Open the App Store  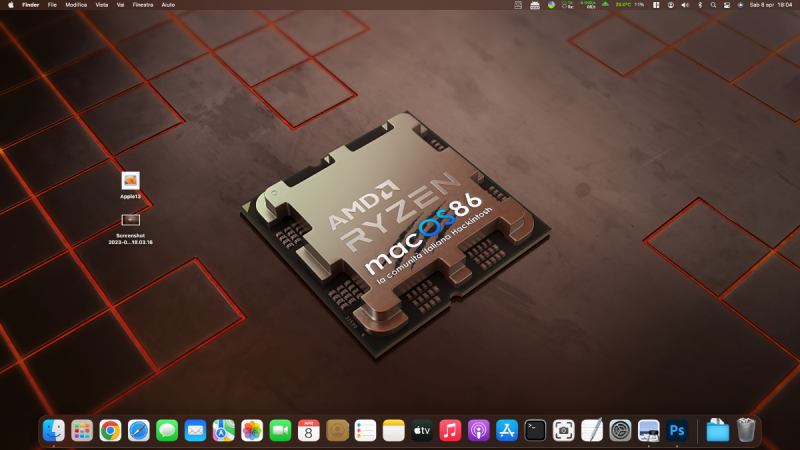(x=507, y=431)
